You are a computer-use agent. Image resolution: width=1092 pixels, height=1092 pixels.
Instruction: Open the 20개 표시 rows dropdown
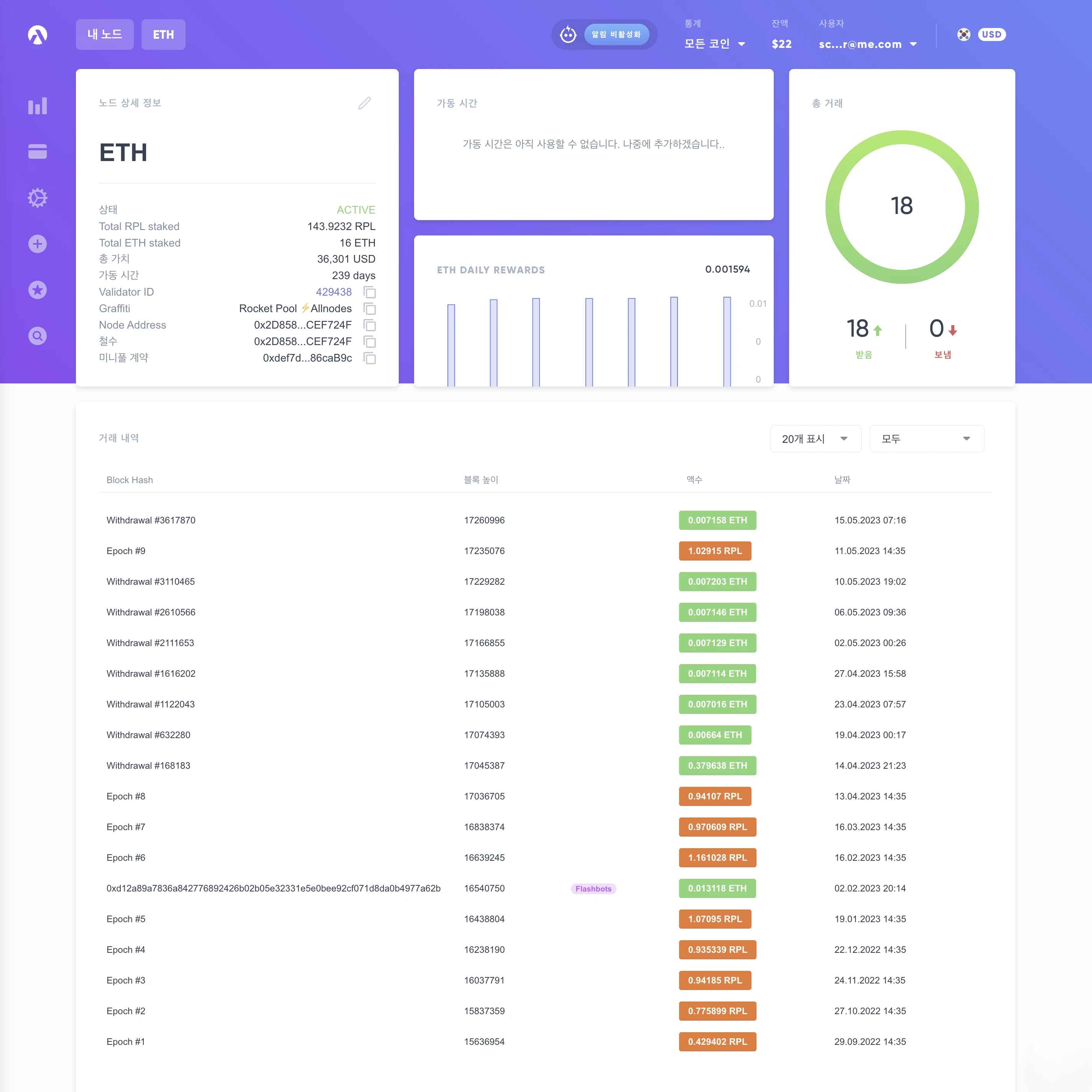click(816, 439)
